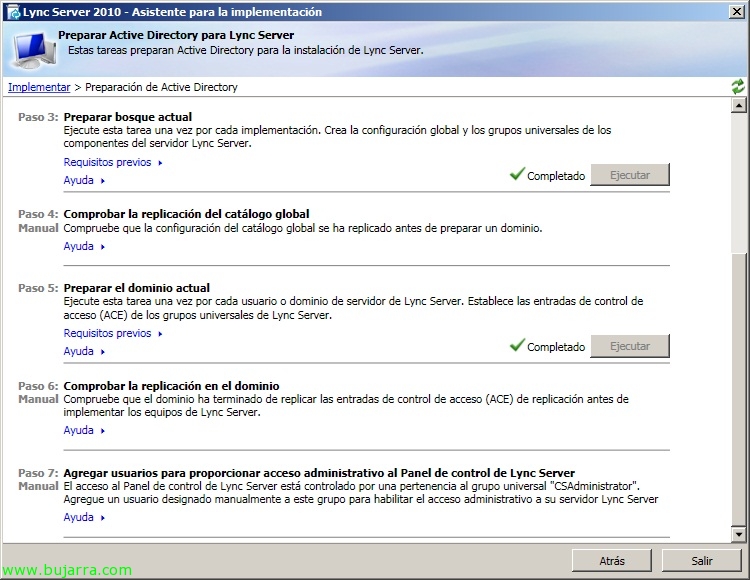This screenshot has height=580, width=750.
Task: Click the 'Agregar usuarios para proporcionar acceso' heading
Action: pos(319,473)
